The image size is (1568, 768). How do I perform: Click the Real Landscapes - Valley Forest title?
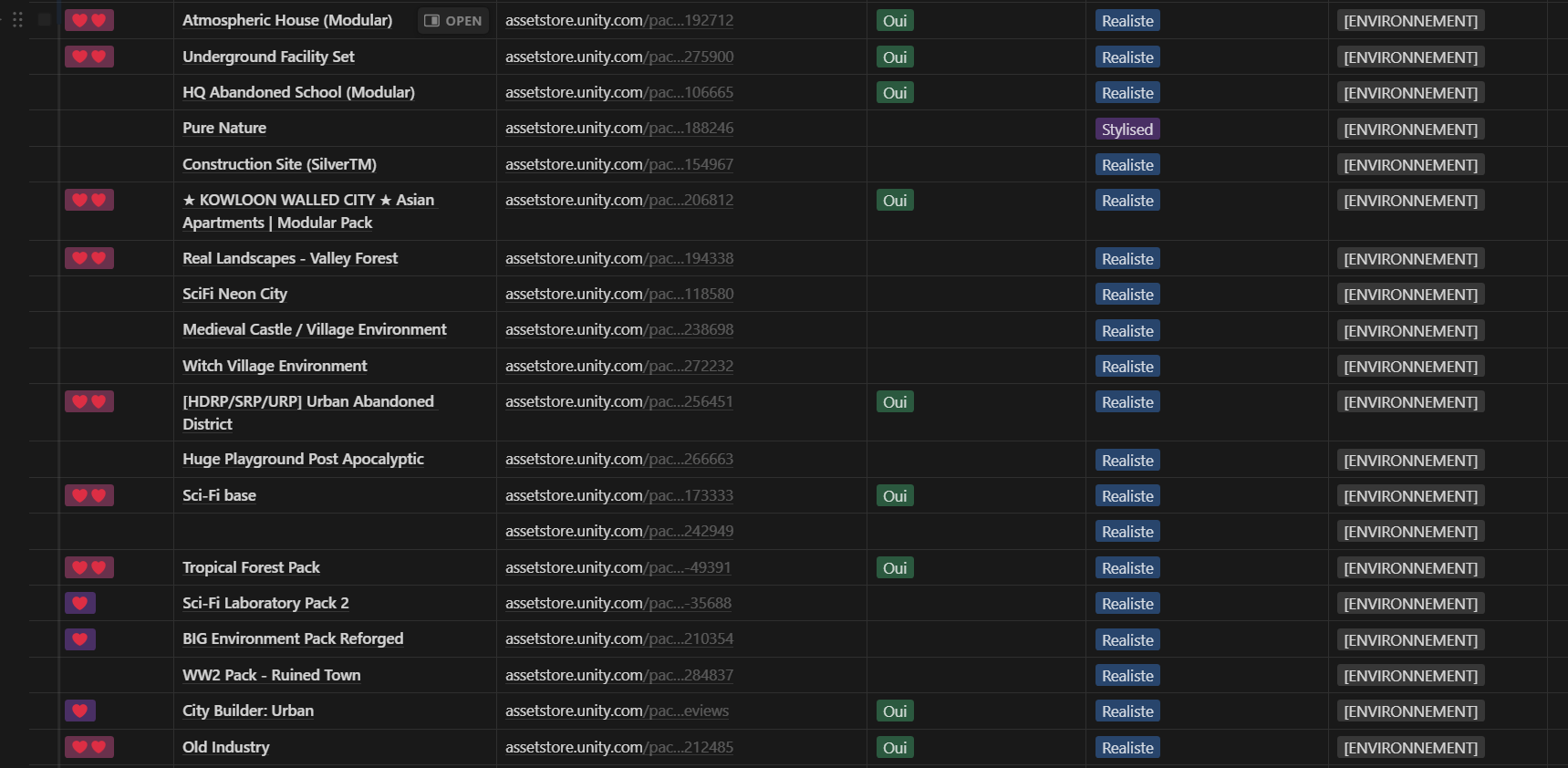[x=290, y=258]
